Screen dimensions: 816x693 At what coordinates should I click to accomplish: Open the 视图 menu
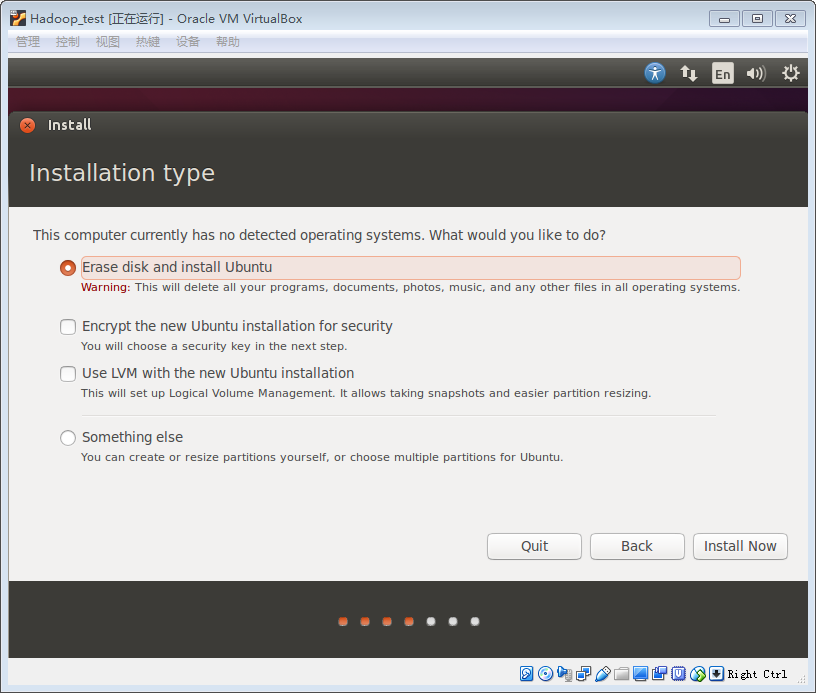(x=108, y=42)
